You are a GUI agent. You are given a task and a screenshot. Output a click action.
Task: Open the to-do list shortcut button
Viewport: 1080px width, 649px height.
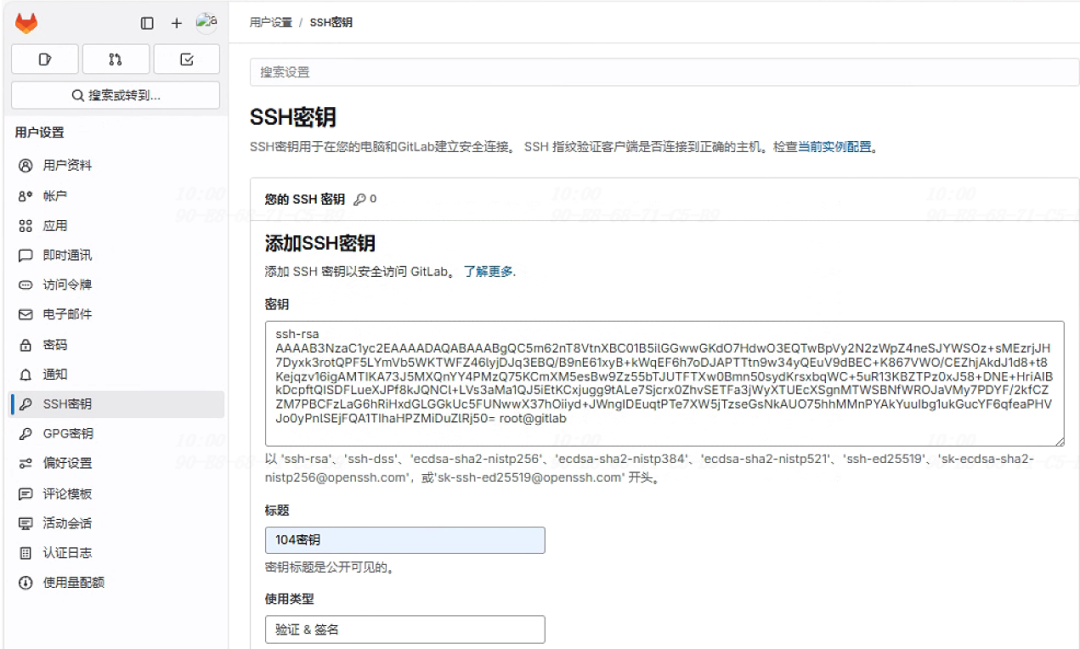pos(187,59)
